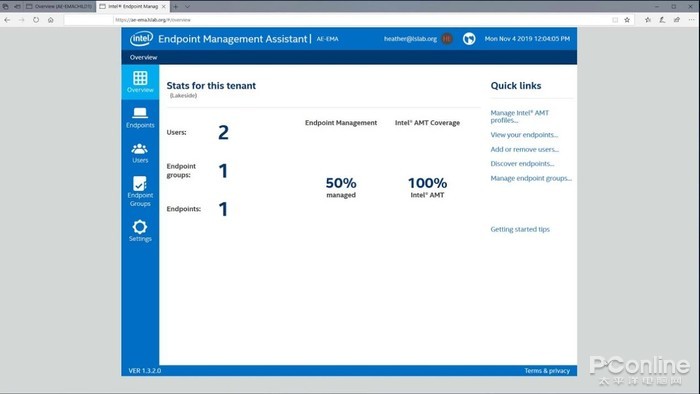Click Terms & privacy in the footer

[547, 371]
